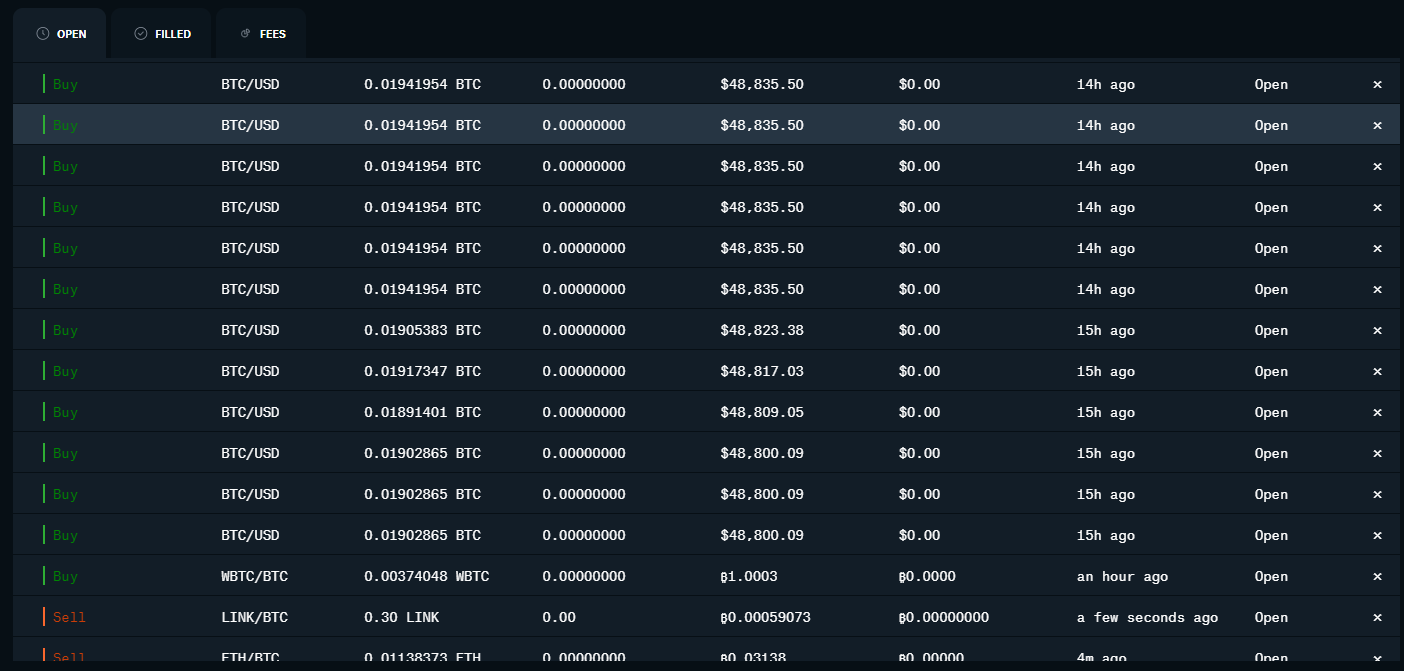Cancel the order priced $48,823.38
Viewport: 1404px width, 671px height.
point(1377,330)
